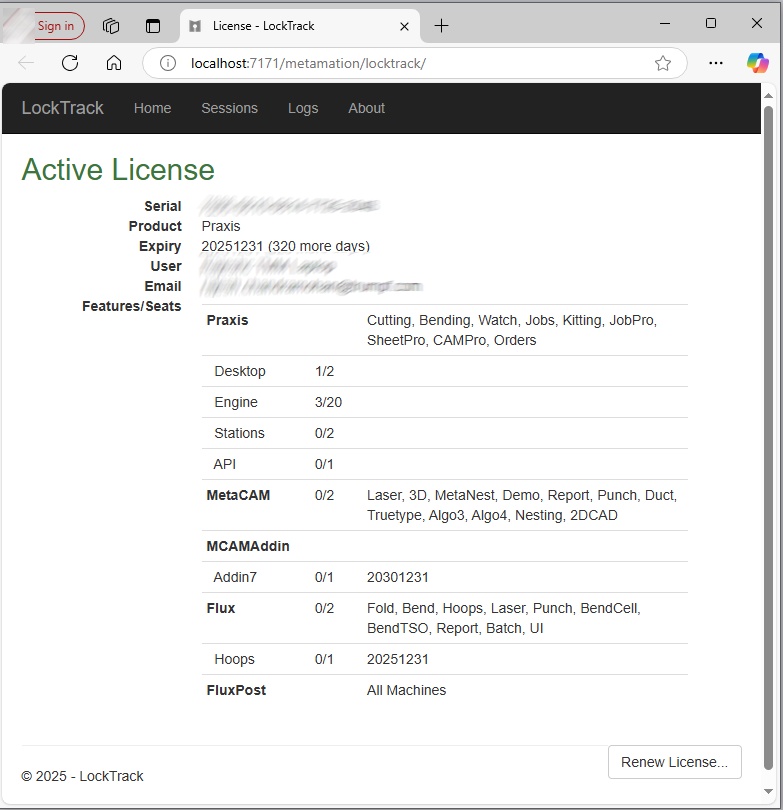Click the Desktop seats value 1/2
The width and height of the screenshot is (783, 810).
[324, 371]
